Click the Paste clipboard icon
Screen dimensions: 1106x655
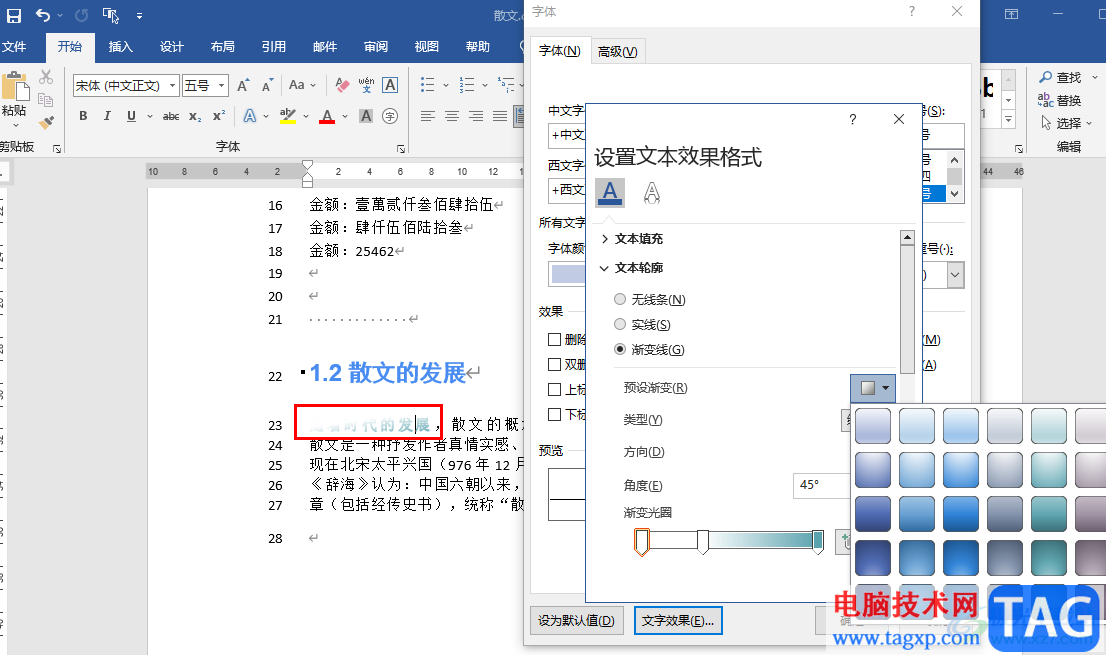pyautogui.click(x=15, y=86)
